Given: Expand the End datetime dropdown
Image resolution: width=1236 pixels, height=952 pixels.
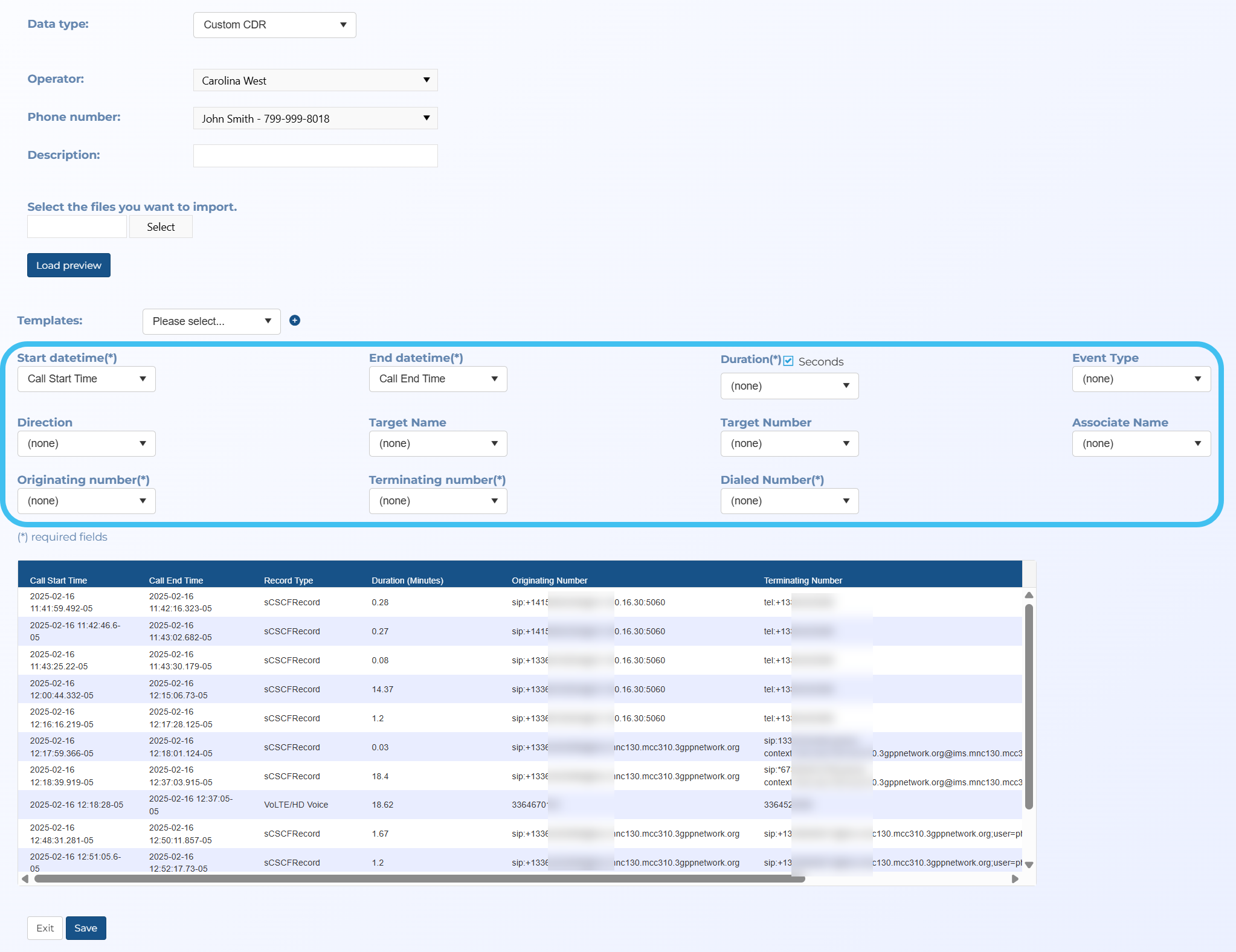Looking at the screenshot, I should click(x=437, y=379).
